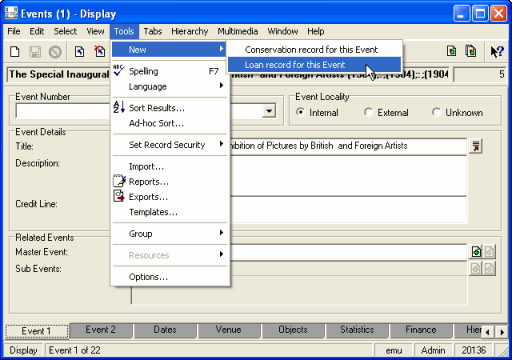The height and width of the screenshot is (360, 512).
Task: Choose Loan record for this Event
Action: (314, 65)
